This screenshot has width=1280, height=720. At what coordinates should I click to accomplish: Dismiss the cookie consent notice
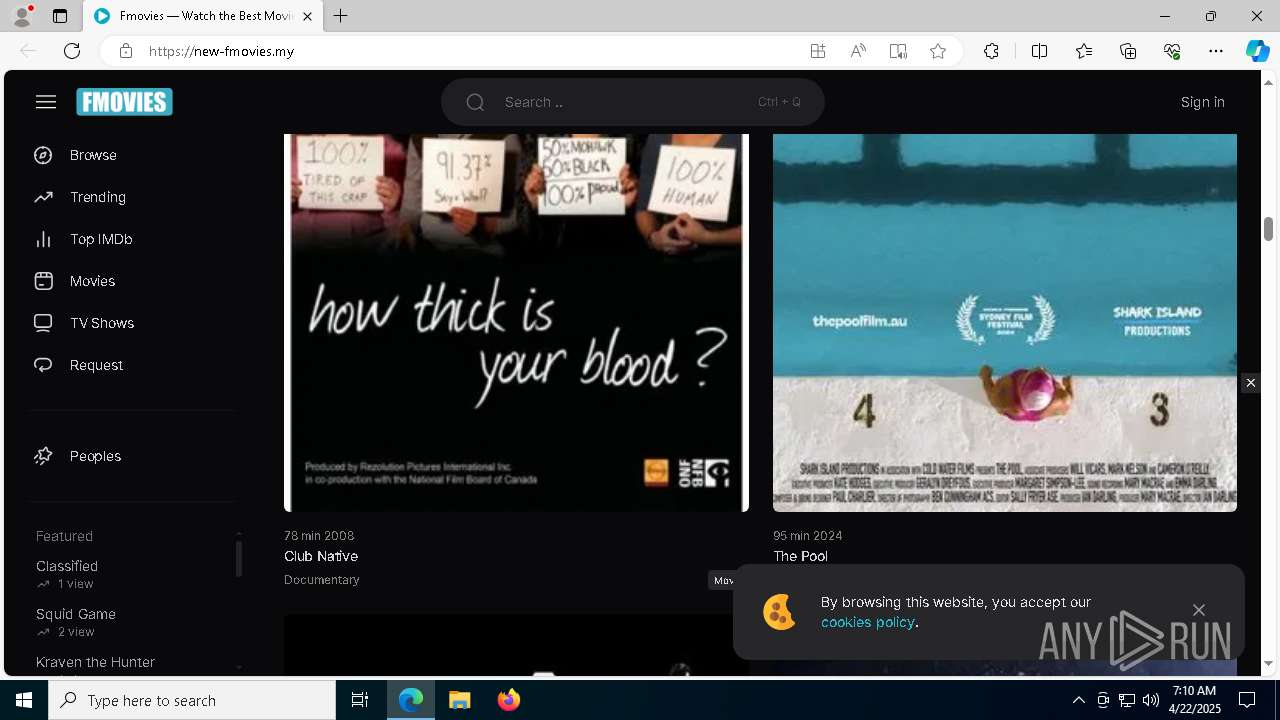coord(1198,610)
